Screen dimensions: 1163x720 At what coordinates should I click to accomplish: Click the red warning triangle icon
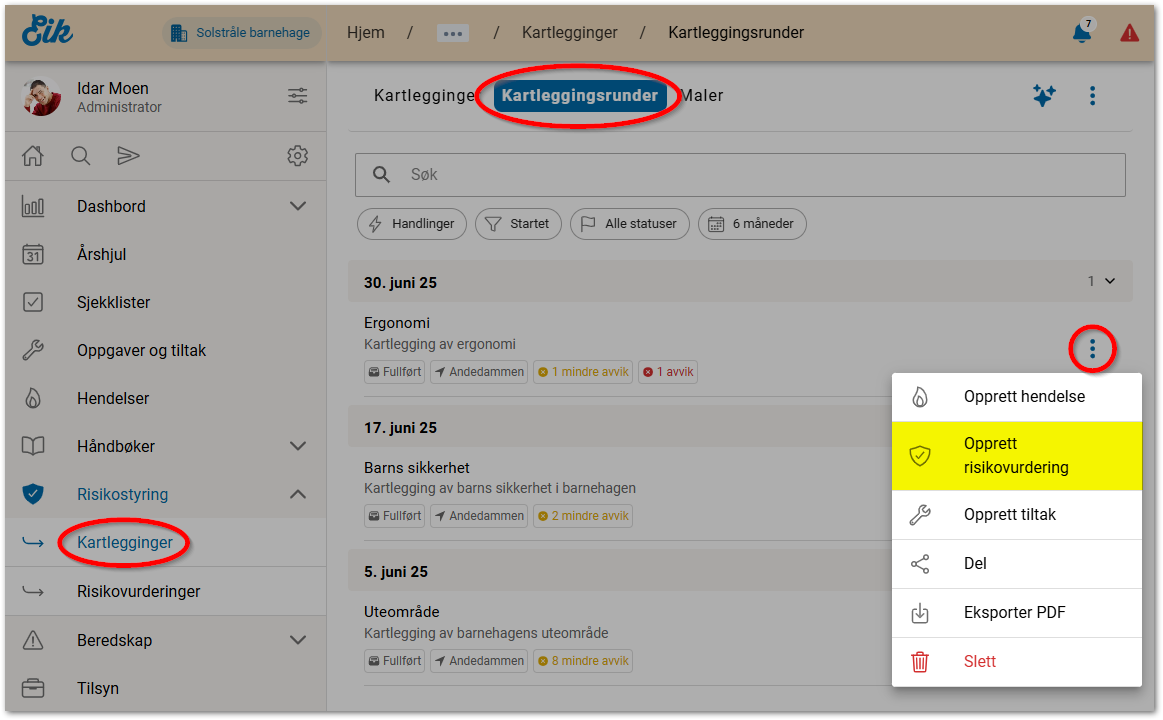point(1130,33)
